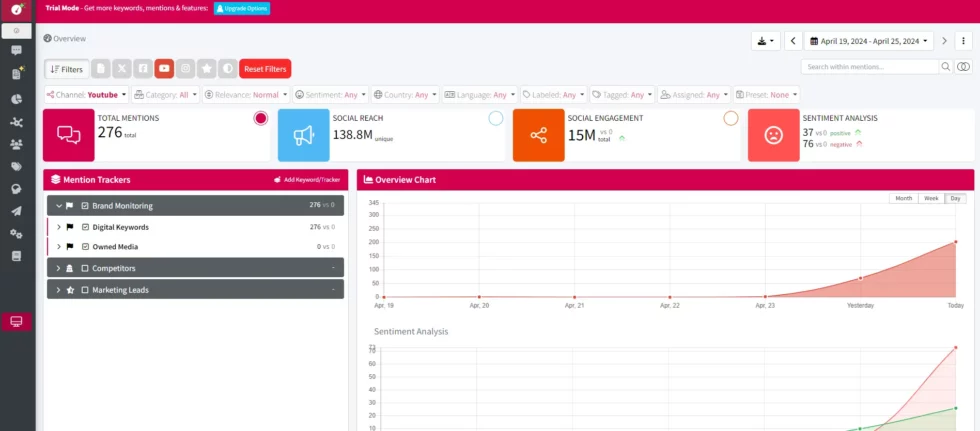
Task: Collapse the Brand Monitoring tracker group
Action: [59, 206]
